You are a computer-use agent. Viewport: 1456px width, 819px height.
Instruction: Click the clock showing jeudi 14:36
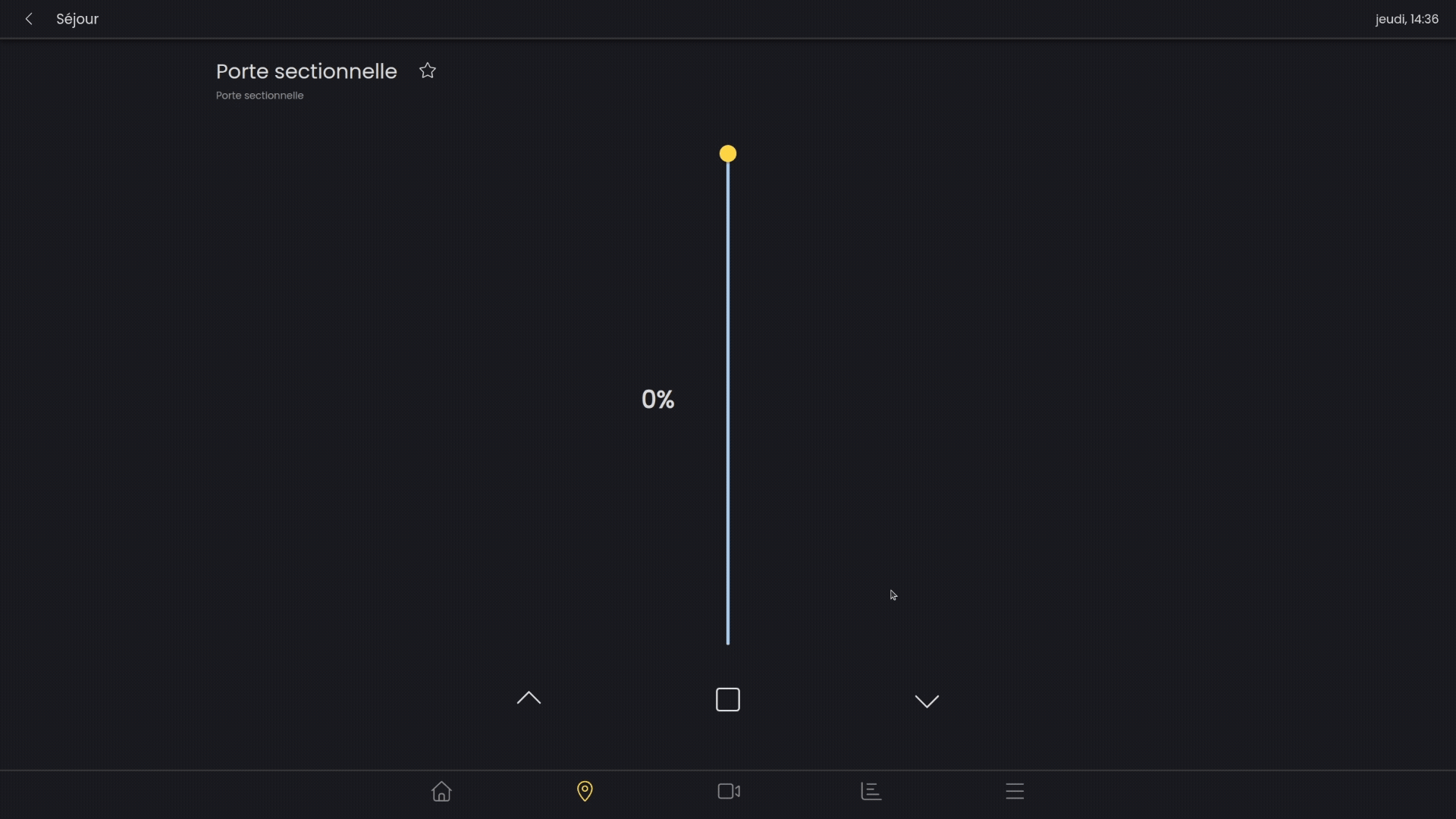1407,19
